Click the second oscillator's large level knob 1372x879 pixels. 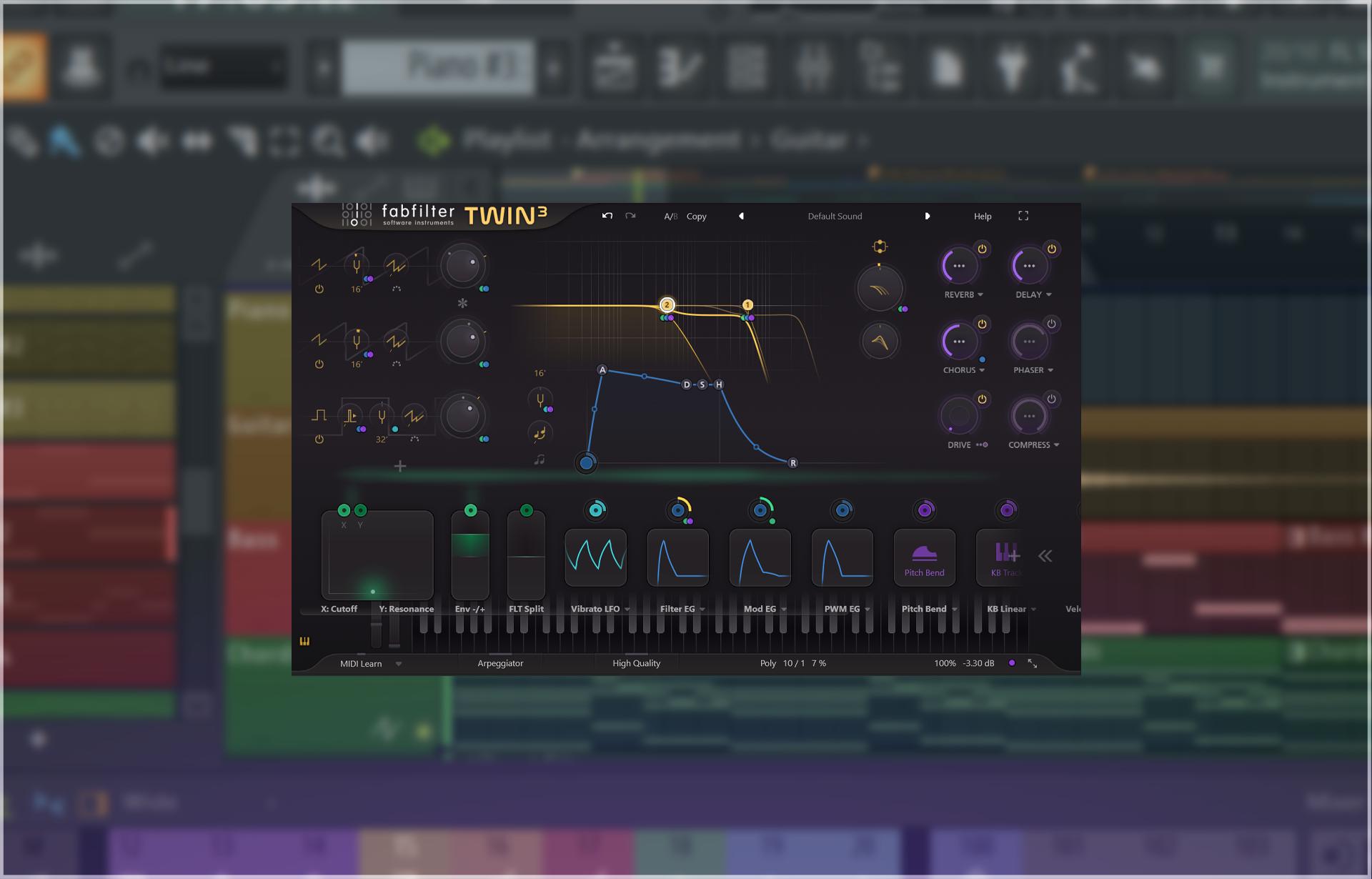pyautogui.click(x=462, y=341)
